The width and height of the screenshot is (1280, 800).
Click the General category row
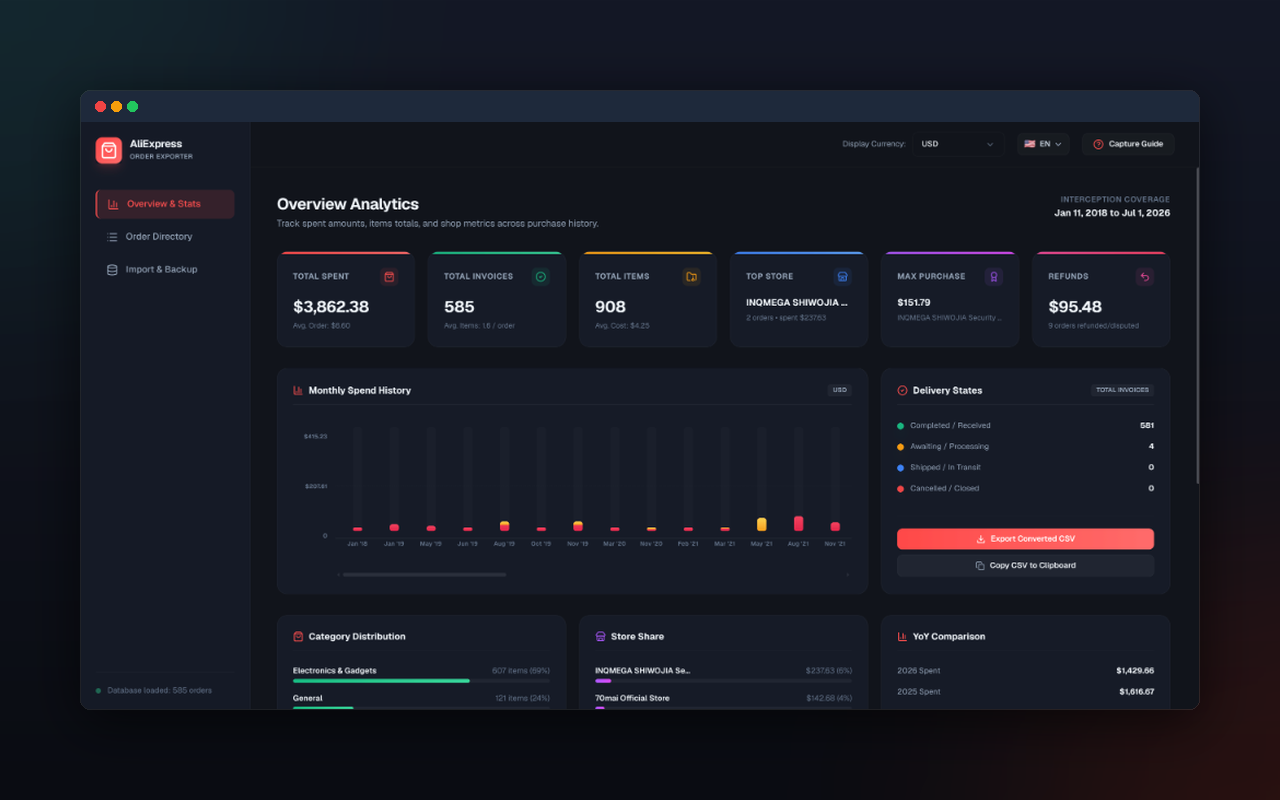(x=421, y=699)
